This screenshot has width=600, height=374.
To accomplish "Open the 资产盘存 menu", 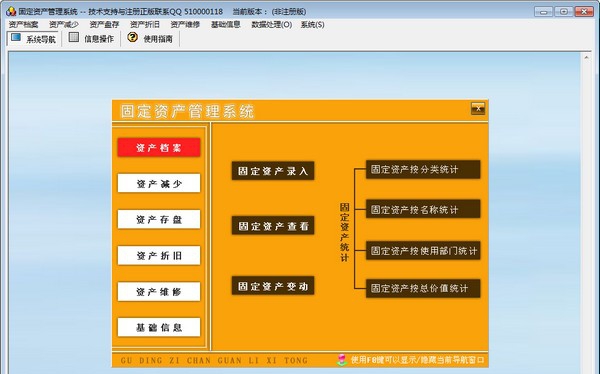I will click(104, 24).
